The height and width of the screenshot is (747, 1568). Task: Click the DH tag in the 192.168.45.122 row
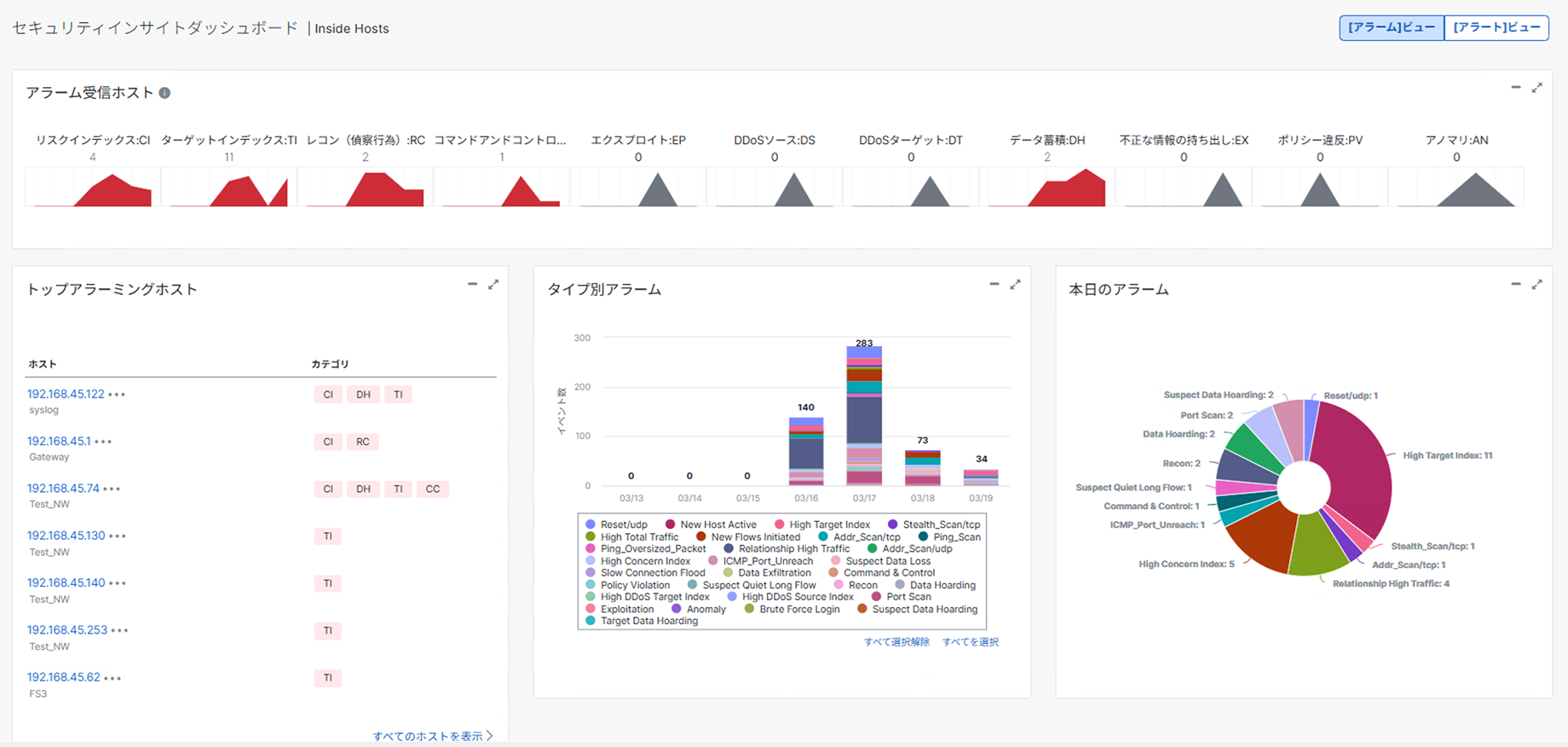coord(363,394)
